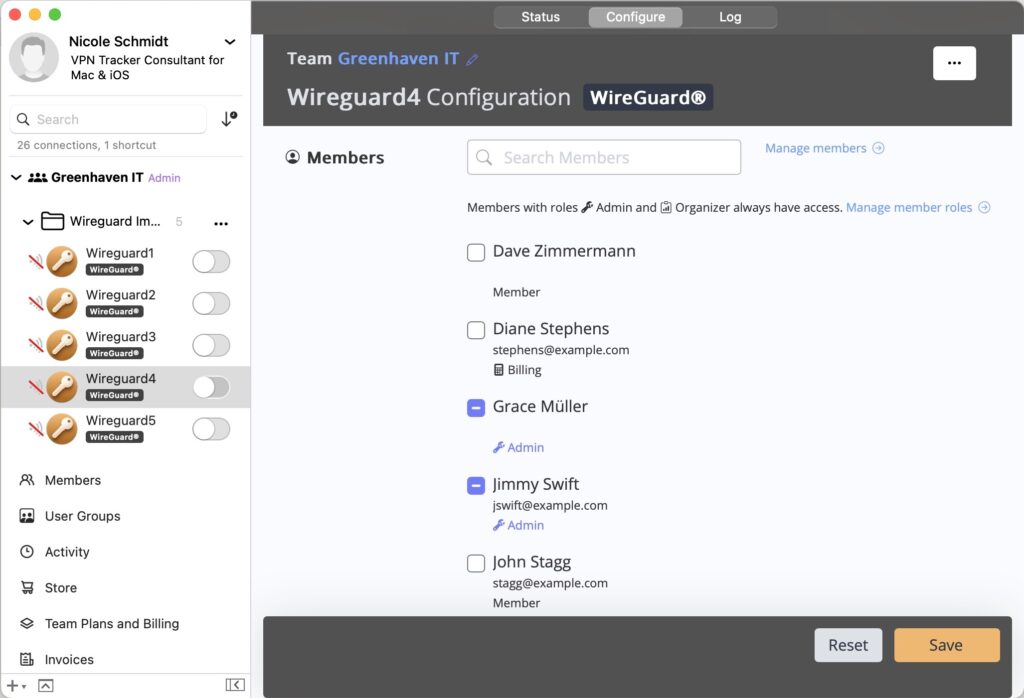Viewport: 1024px width, 698px height.
Task: Click the Team Plans layers icon
Action: click(27, 624)
